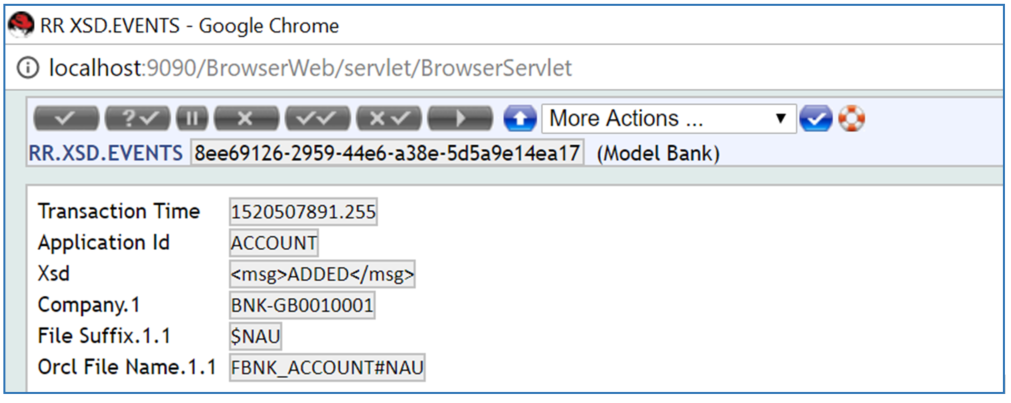Click the X (delete) toolbar button
The image size is (1011, 403).
click(246, 118)
